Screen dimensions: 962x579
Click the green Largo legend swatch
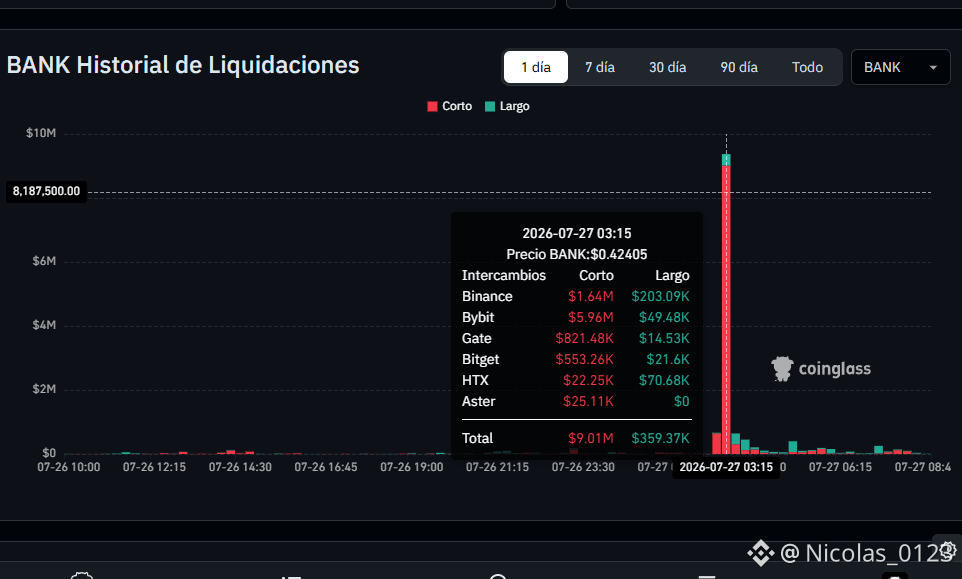coord(490,106)
